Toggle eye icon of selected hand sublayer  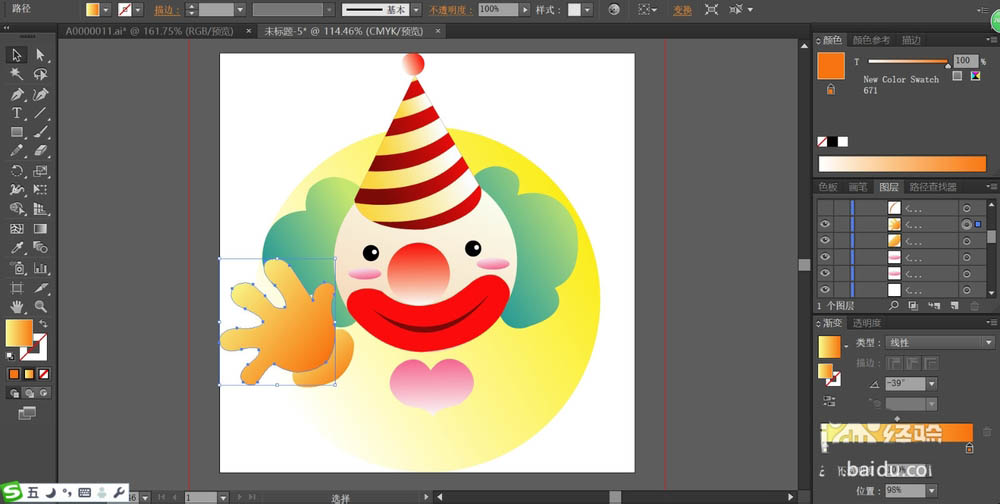point(825,224)
